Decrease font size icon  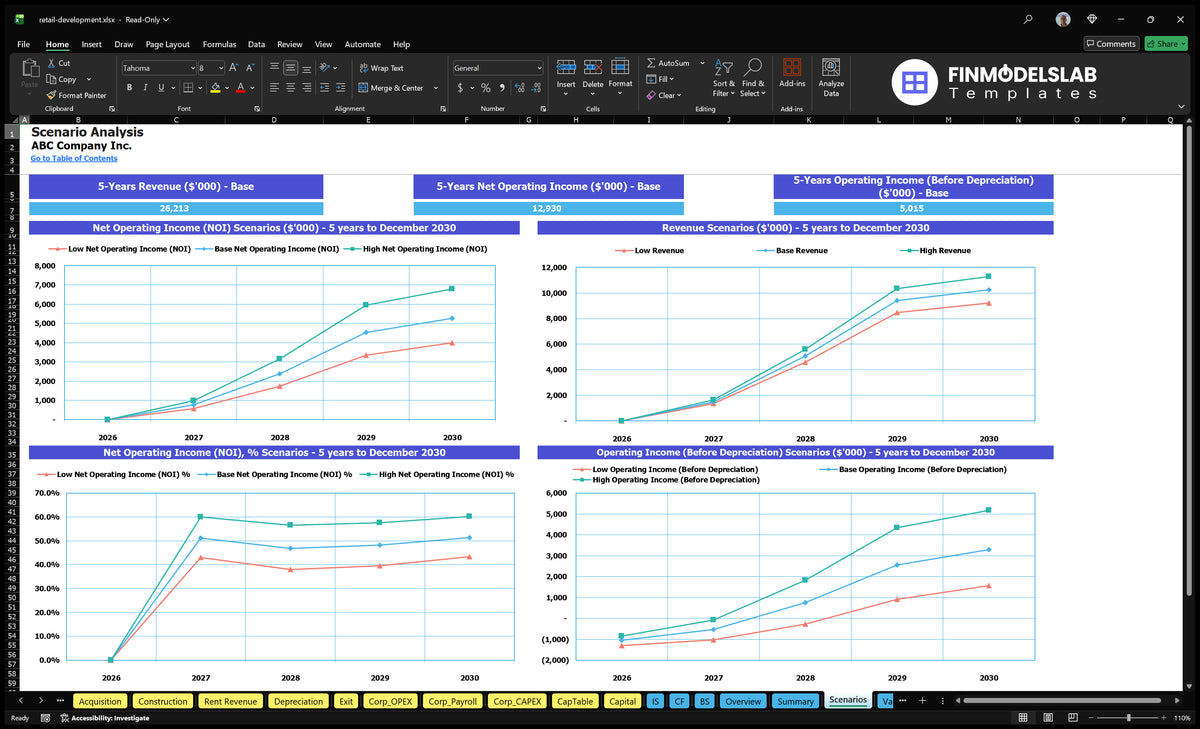coord(250,68)
